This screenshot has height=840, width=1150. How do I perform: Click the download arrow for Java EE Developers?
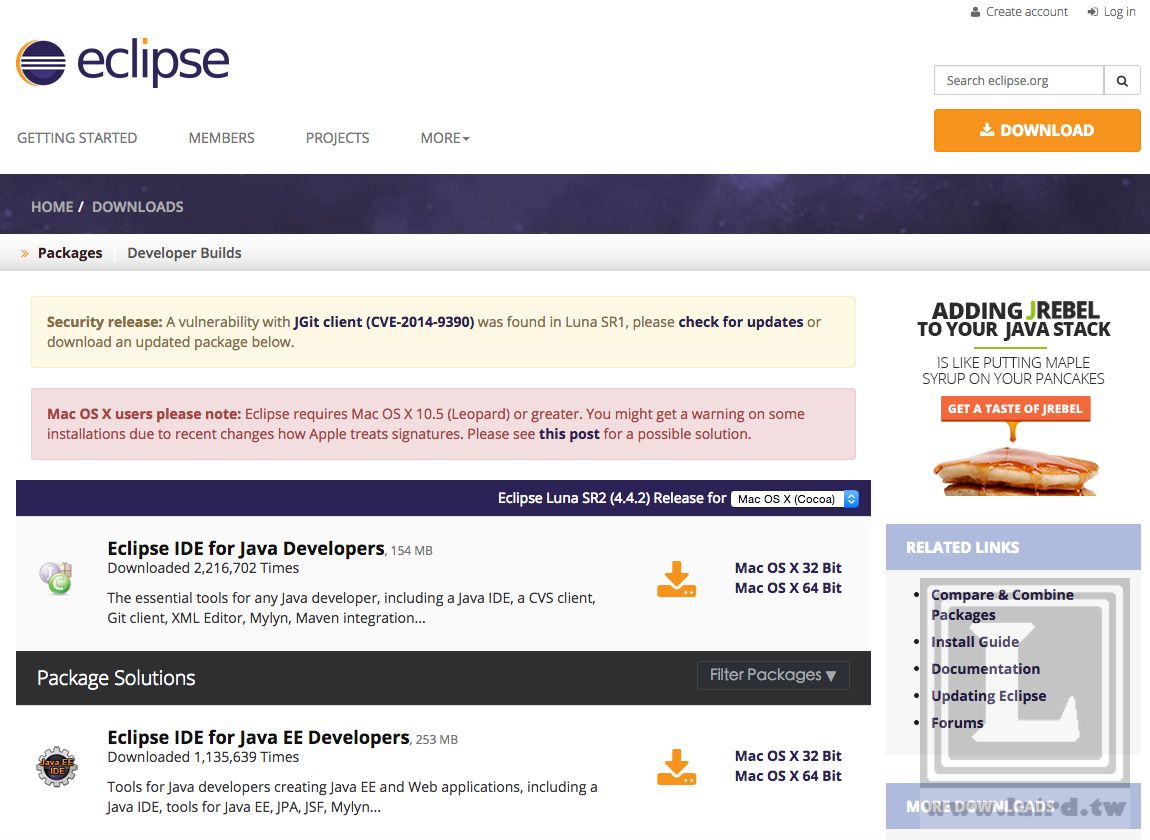[676, 766]
